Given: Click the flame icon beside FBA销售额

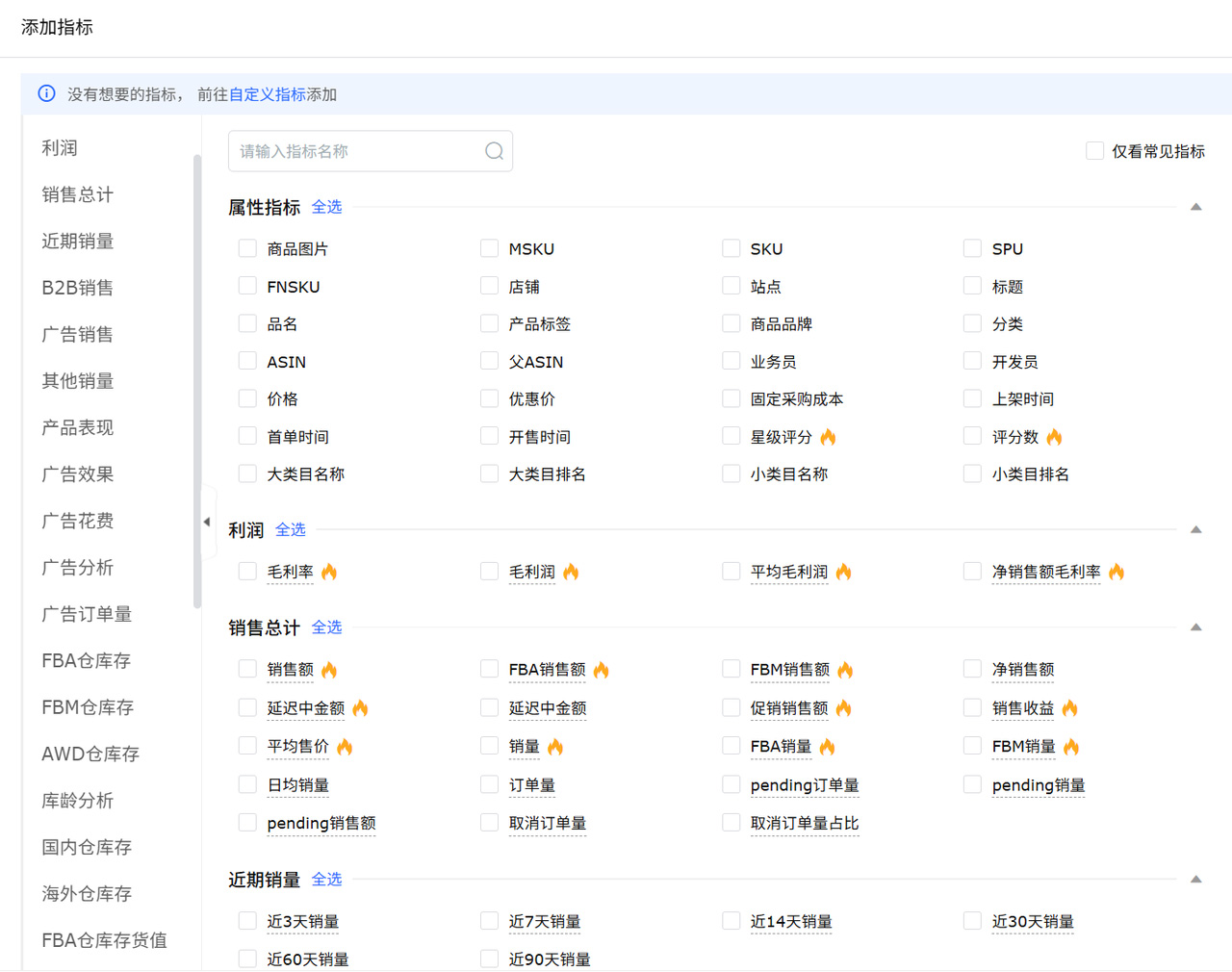Looking at the screenshot, I should point(601,670).
